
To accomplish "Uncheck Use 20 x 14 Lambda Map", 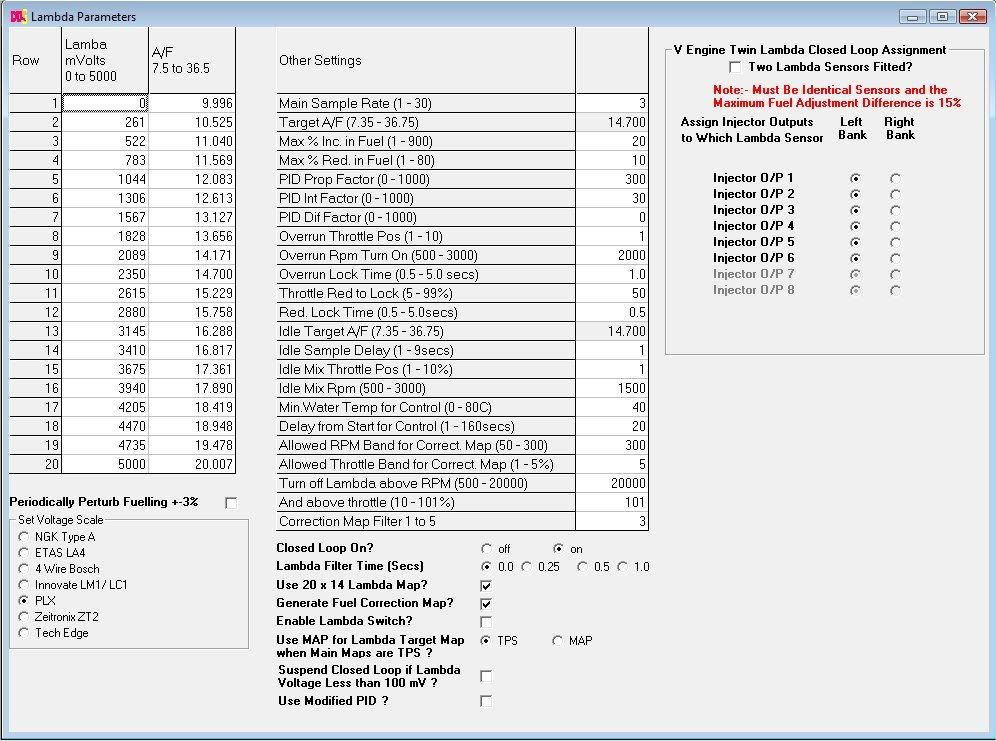I will [x=486, y=585].
